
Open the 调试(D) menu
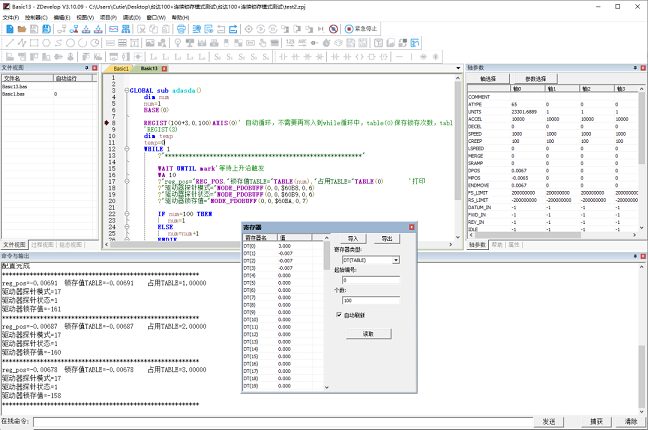coord(132,17)
